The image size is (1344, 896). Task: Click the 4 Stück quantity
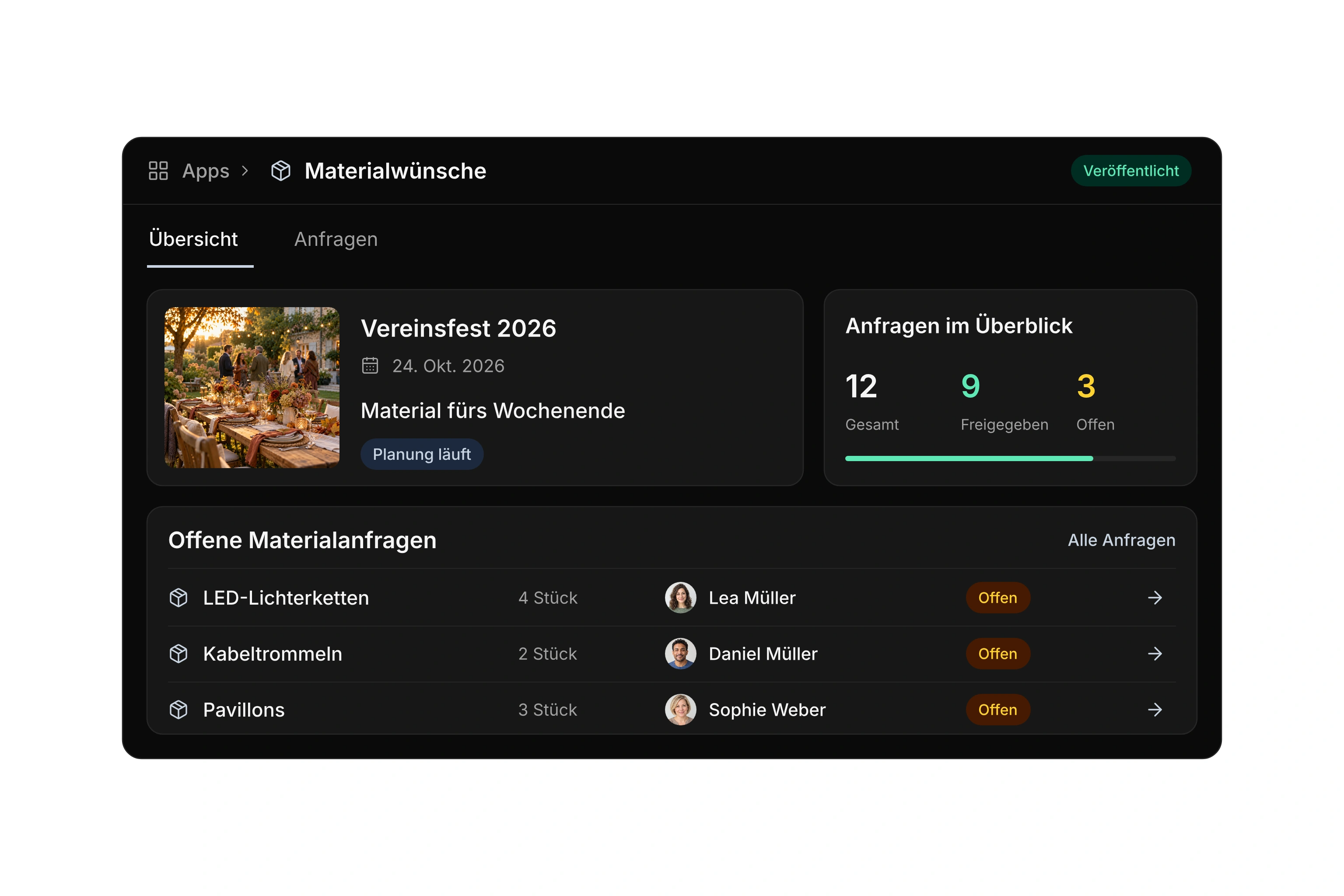[548, 598]
